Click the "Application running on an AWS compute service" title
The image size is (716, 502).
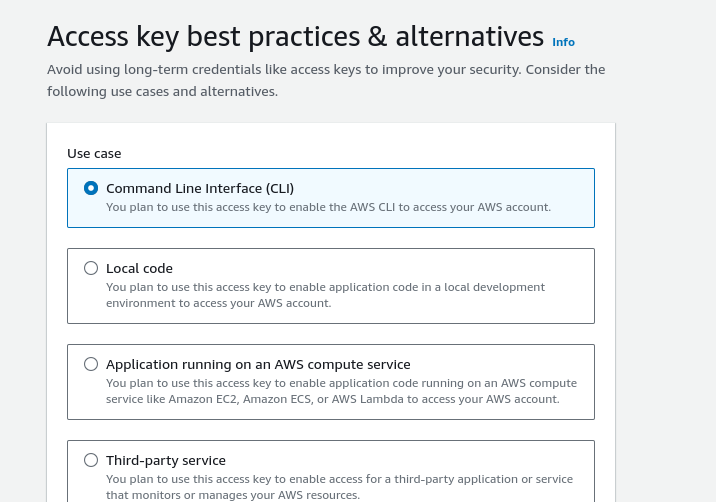click(x=258, y=364)
